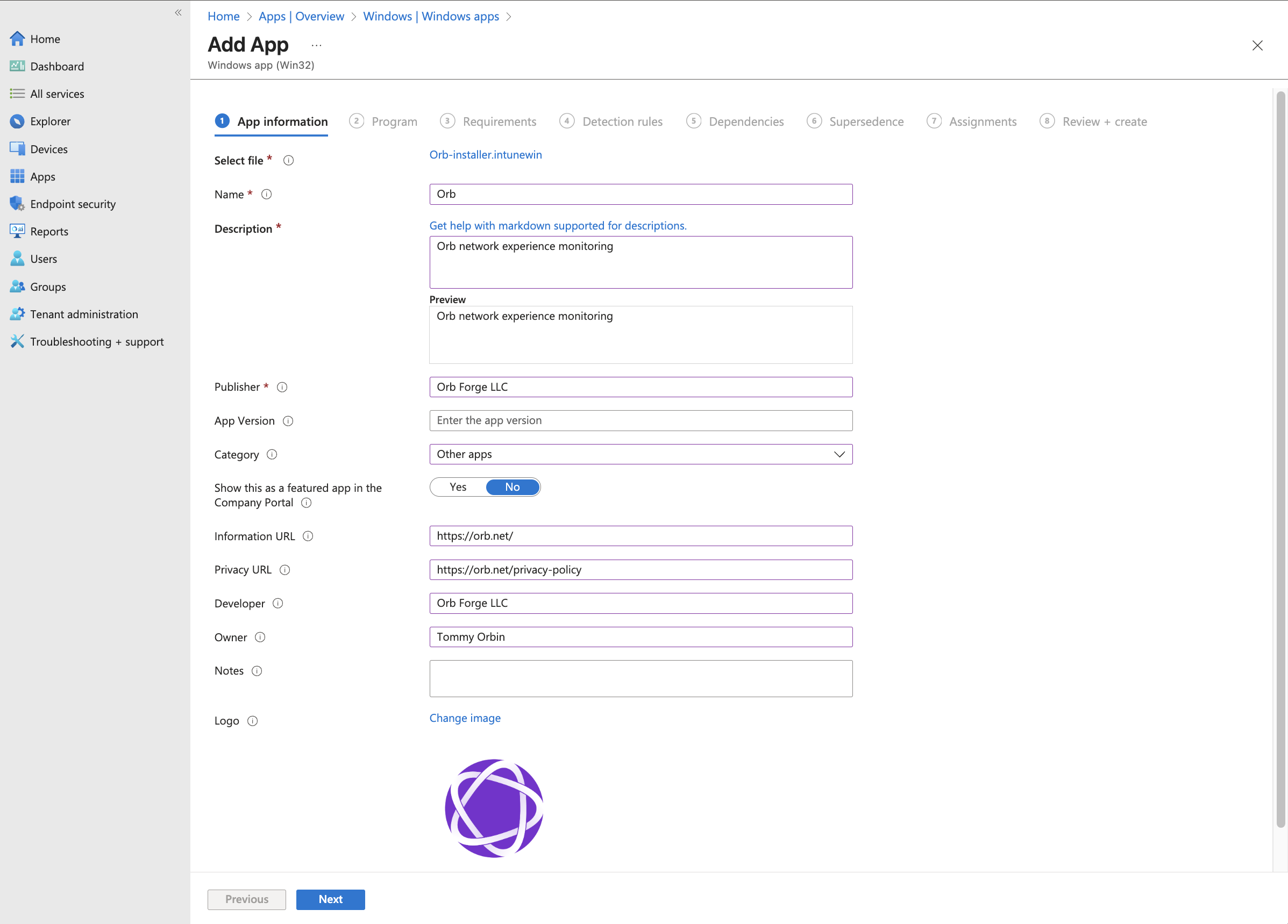
Task: Switch to the Detection rules tab
Action: pyautogui.click(x=622, y=121)
